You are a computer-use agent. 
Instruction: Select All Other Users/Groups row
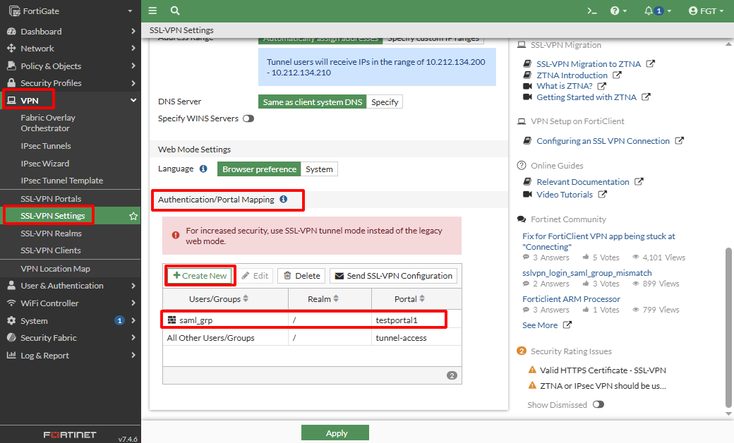[x=312, y=338]
